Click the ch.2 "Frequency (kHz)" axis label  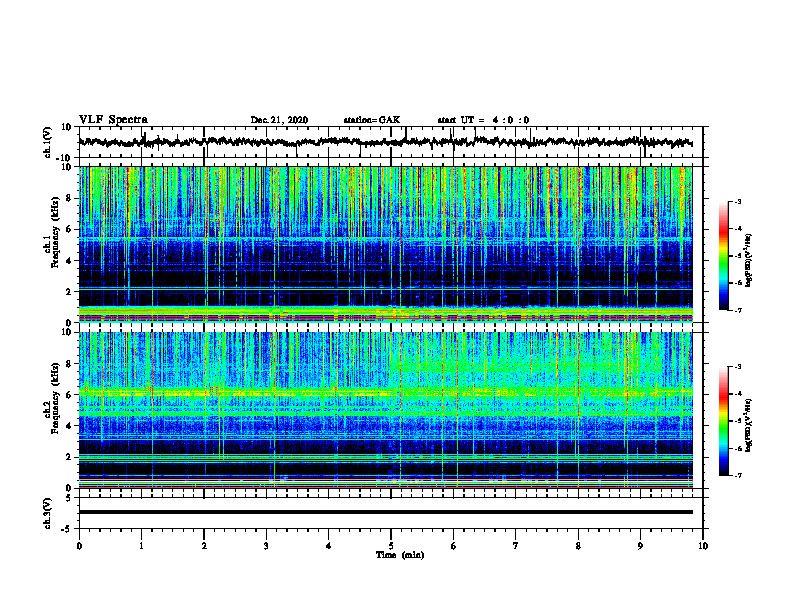click(55, 398)
